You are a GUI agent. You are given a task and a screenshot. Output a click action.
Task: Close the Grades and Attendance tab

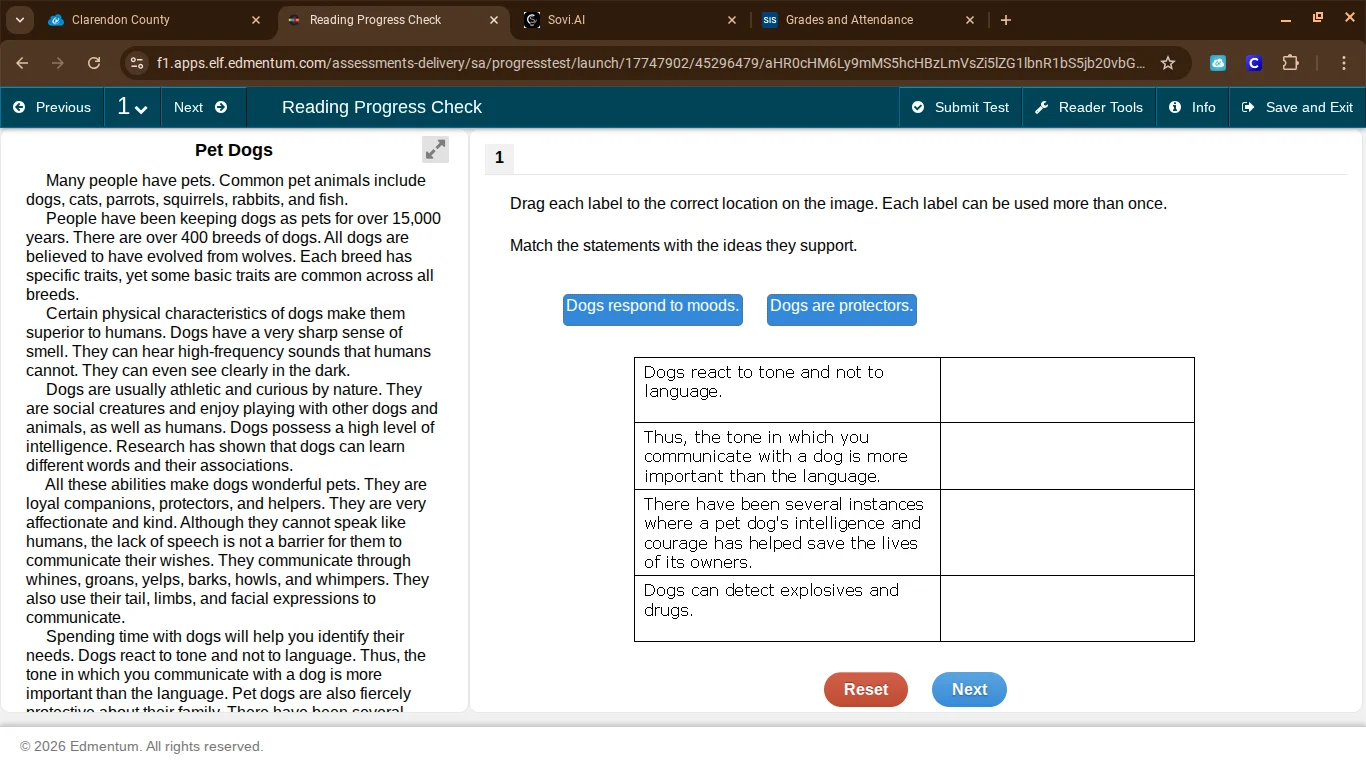pos(970,20)
